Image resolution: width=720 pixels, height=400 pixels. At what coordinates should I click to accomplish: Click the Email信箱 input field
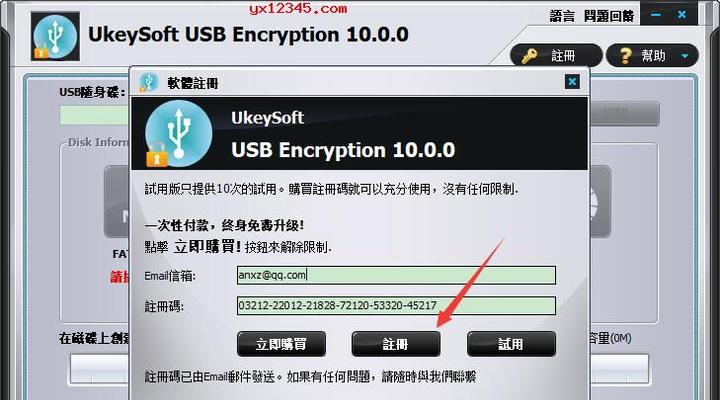tap(396, 275)
